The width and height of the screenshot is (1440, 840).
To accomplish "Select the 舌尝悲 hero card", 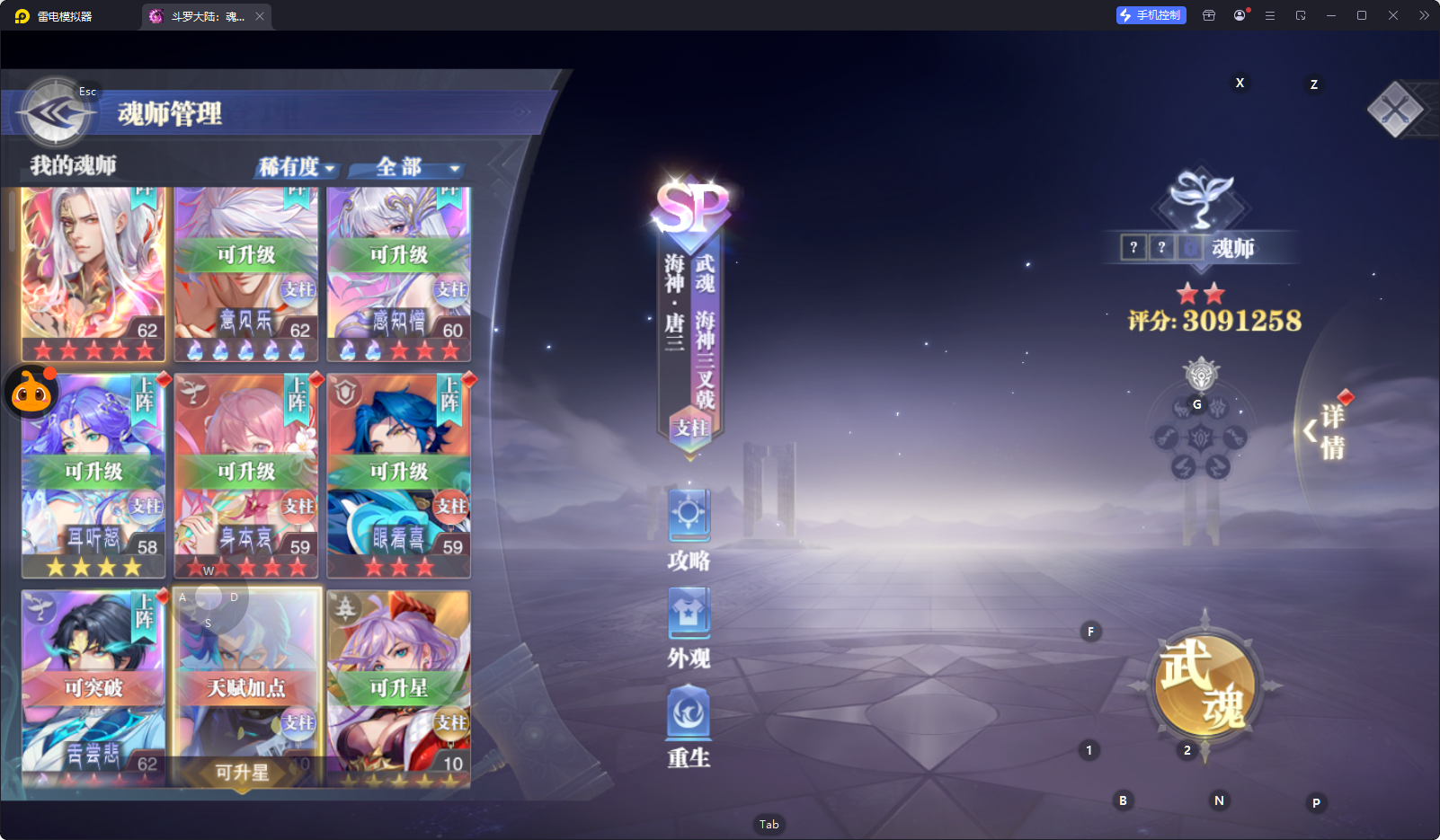I will click(93, 688).
